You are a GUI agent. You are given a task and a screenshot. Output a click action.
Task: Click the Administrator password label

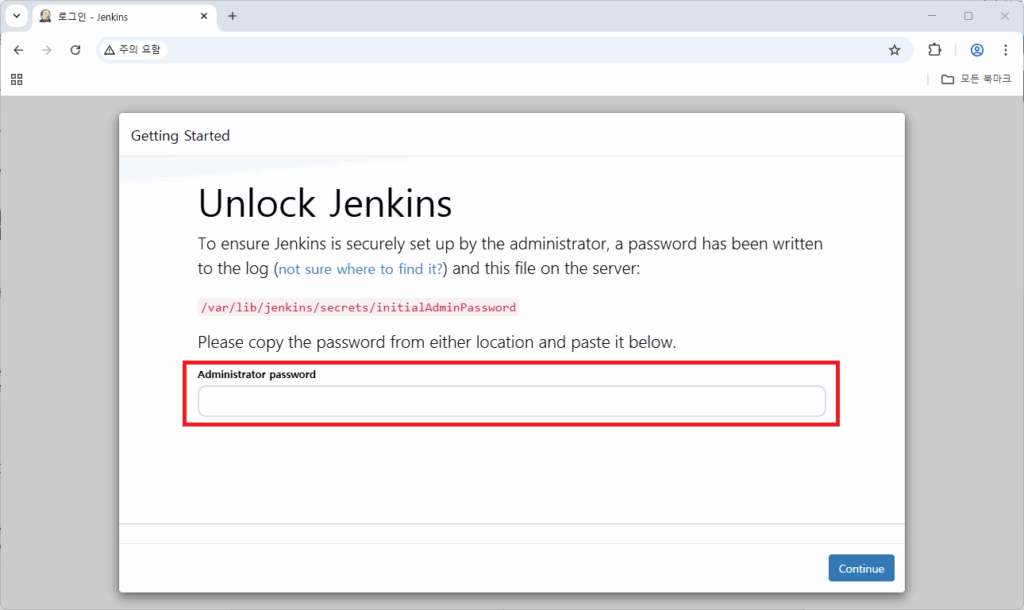256,374
